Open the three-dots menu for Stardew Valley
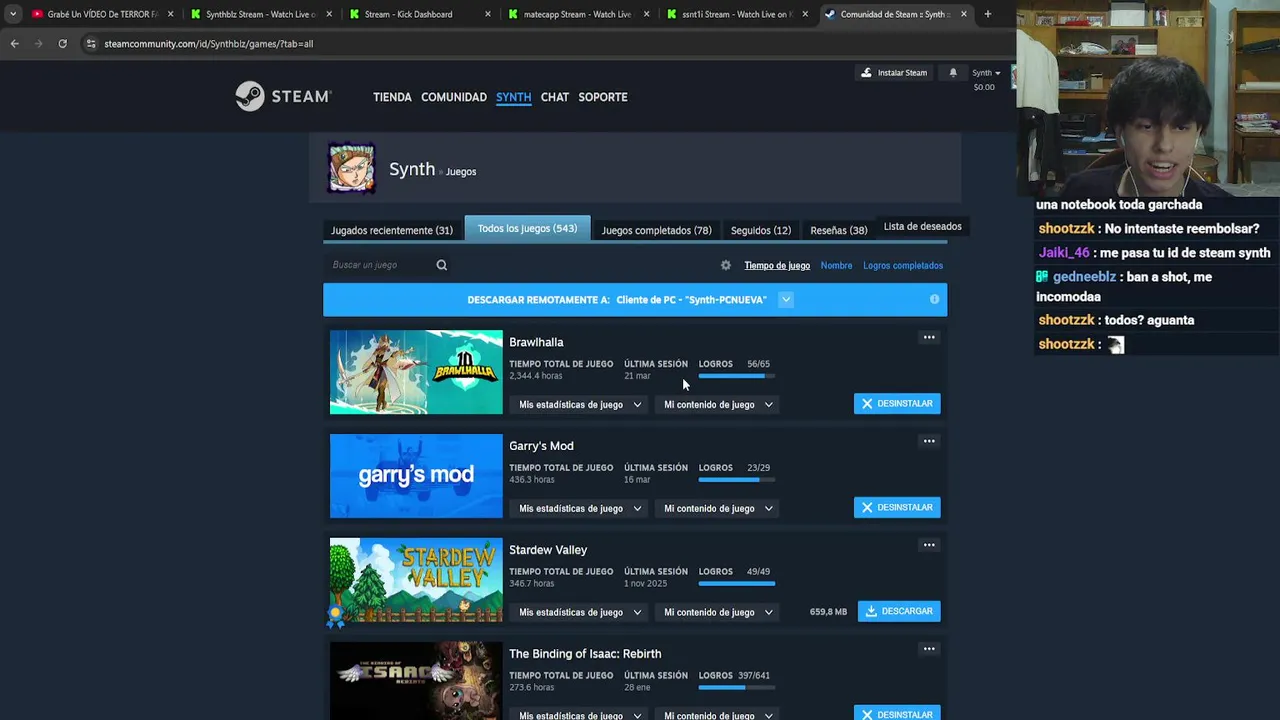The height and width of the screenshot is (720, 1280). tap(929, 545)
